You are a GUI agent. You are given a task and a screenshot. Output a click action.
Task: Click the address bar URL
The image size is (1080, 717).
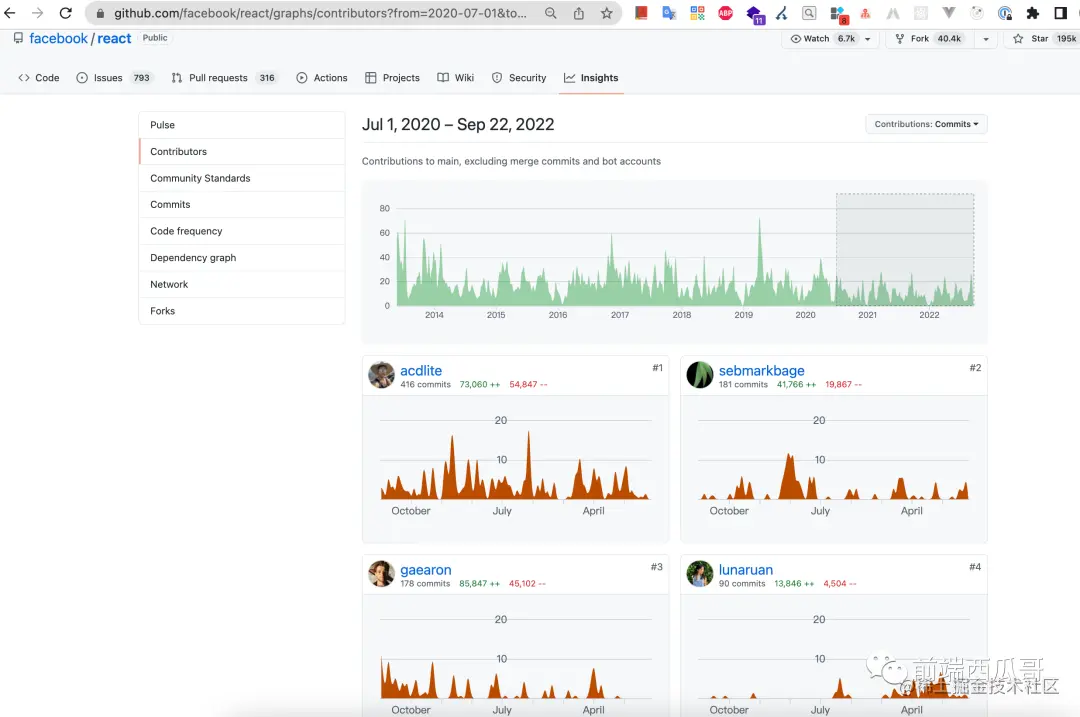coord(320,13)
